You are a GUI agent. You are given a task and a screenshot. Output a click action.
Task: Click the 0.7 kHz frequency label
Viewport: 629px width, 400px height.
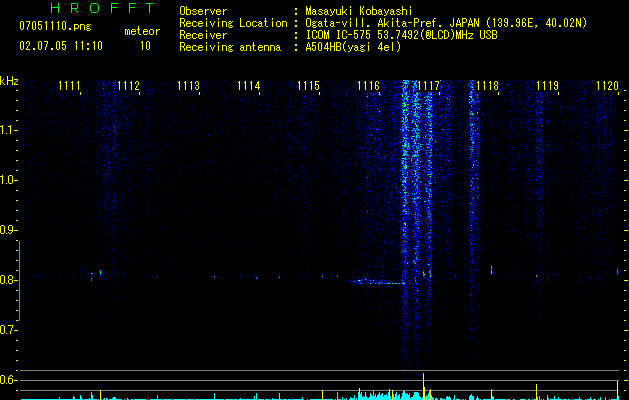pyautogui.click(x=8, y=330)
